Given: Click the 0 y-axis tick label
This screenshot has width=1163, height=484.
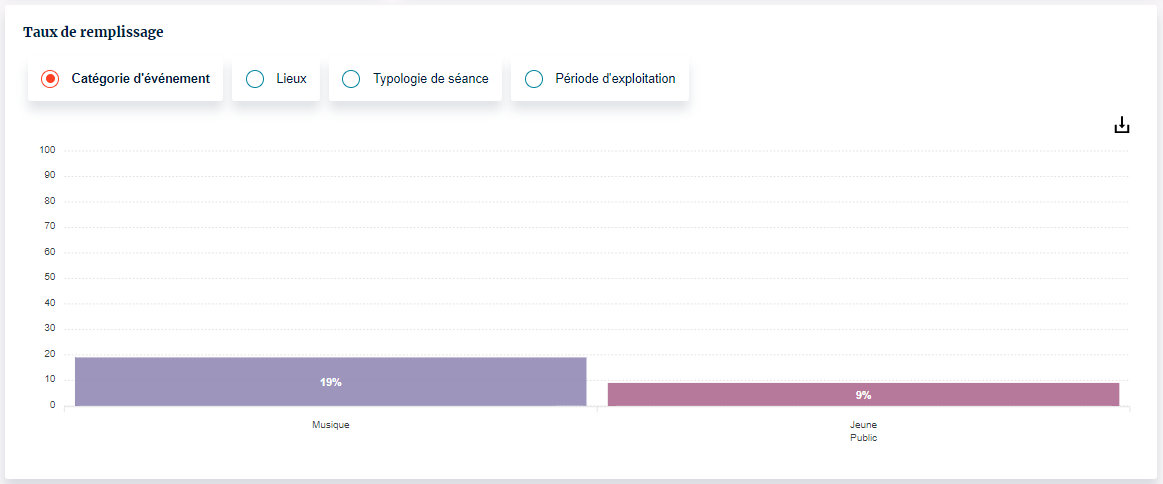Looking at the screenshot, I should click(52, 405).
